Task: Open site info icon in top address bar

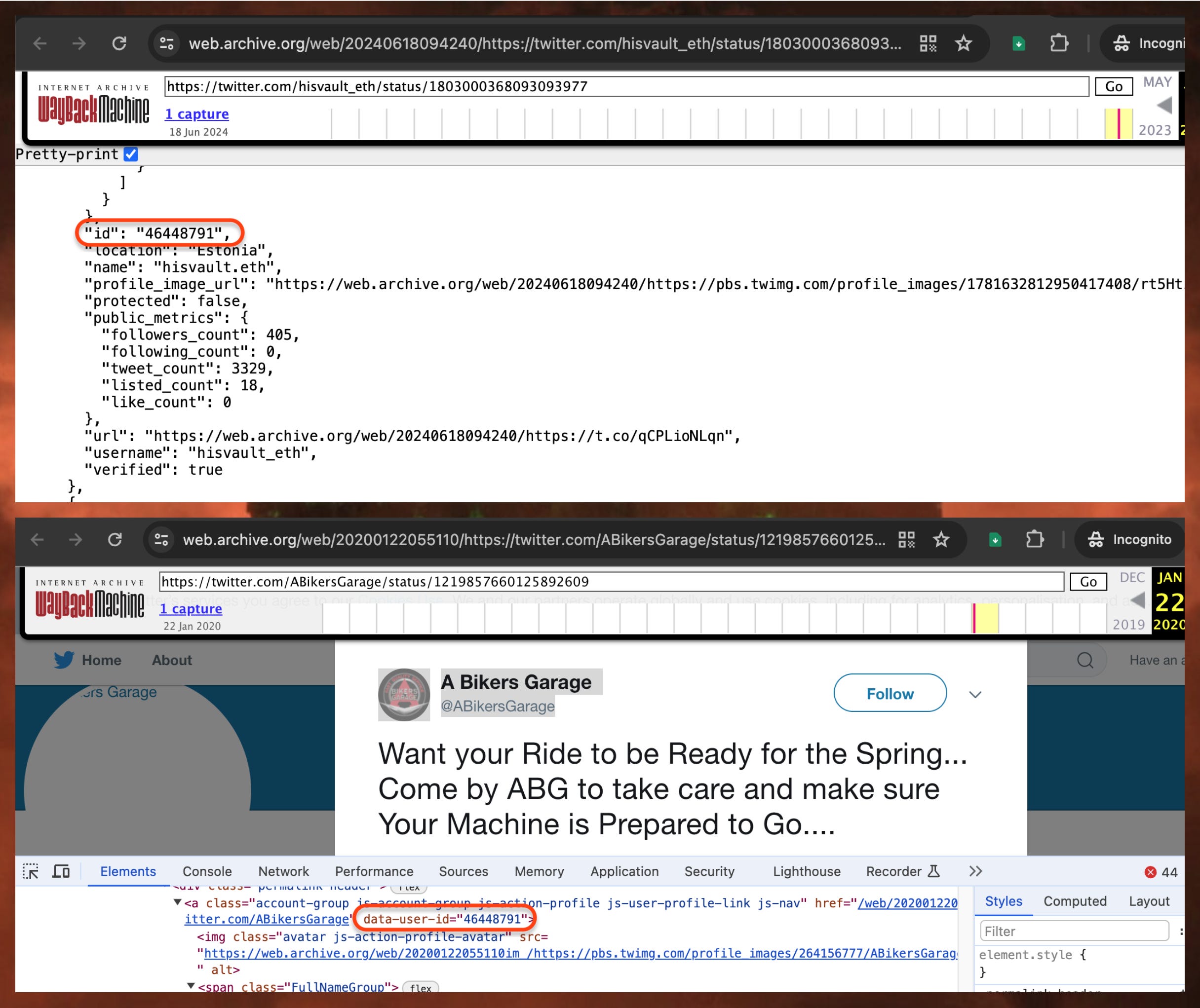Action: (166, 43)
